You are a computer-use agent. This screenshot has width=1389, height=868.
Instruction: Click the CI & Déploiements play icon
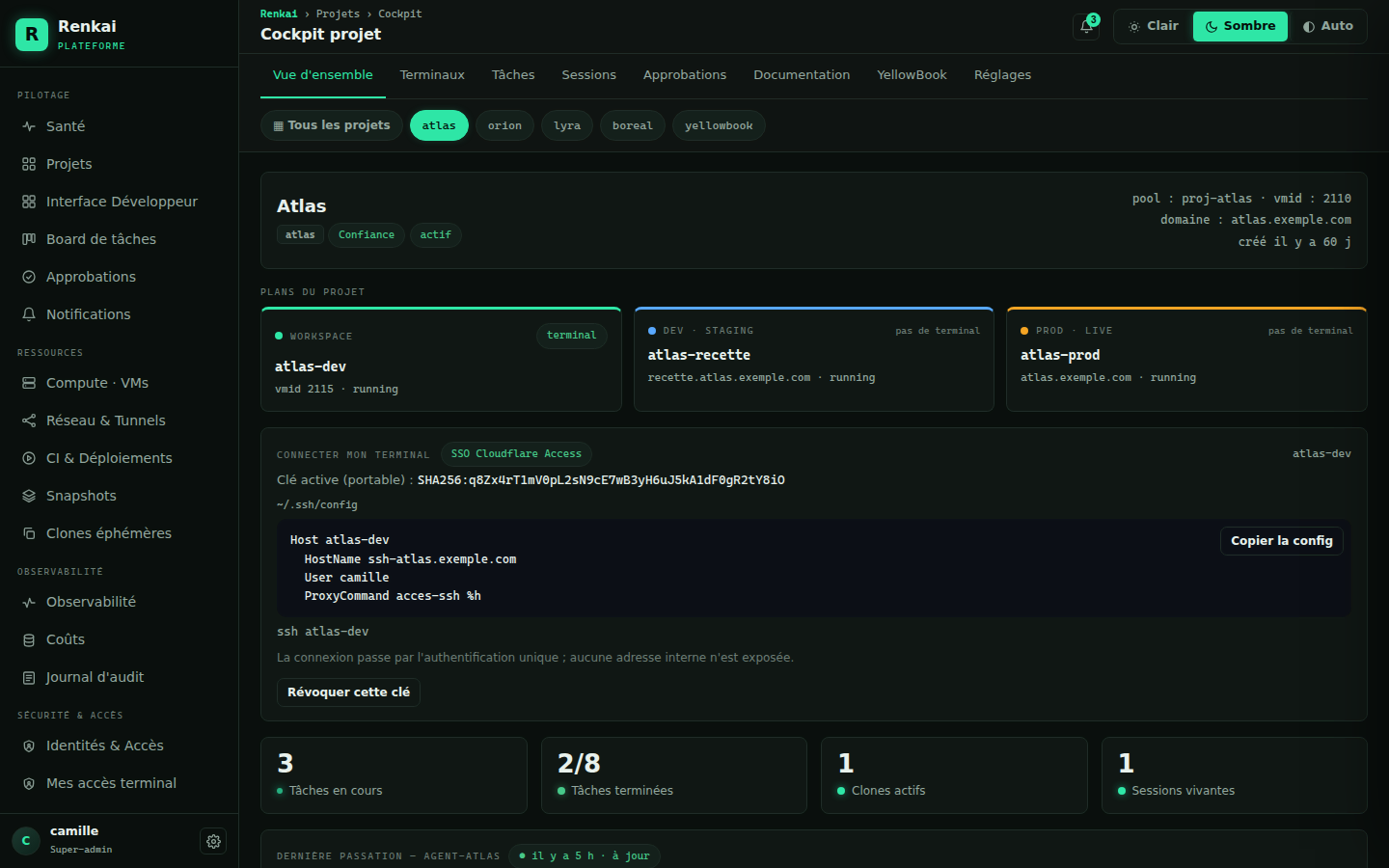click(29, 458)
